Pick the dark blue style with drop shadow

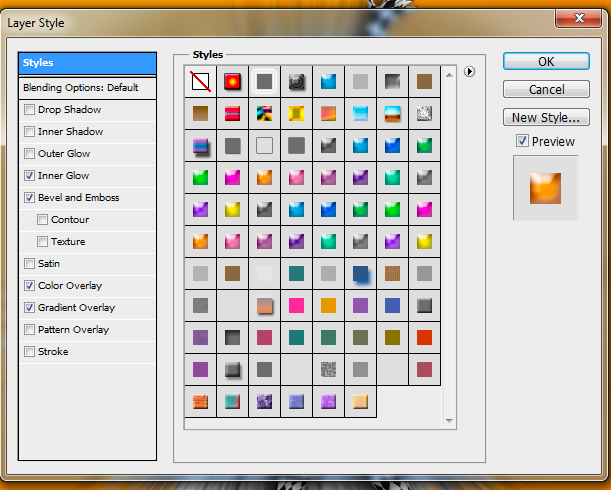361,273
